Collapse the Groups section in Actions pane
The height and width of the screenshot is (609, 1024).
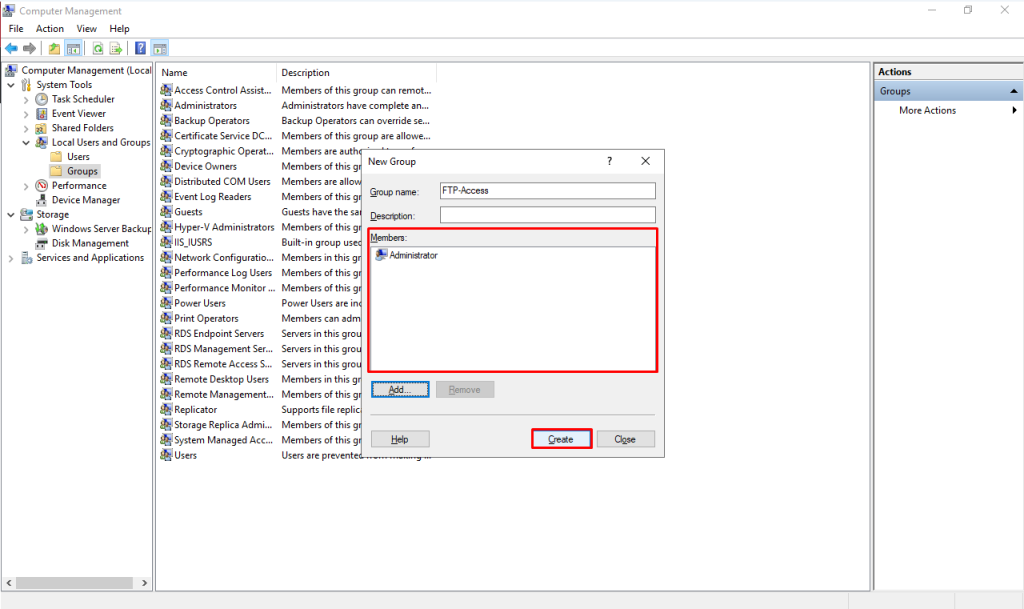click(1013, 90)
